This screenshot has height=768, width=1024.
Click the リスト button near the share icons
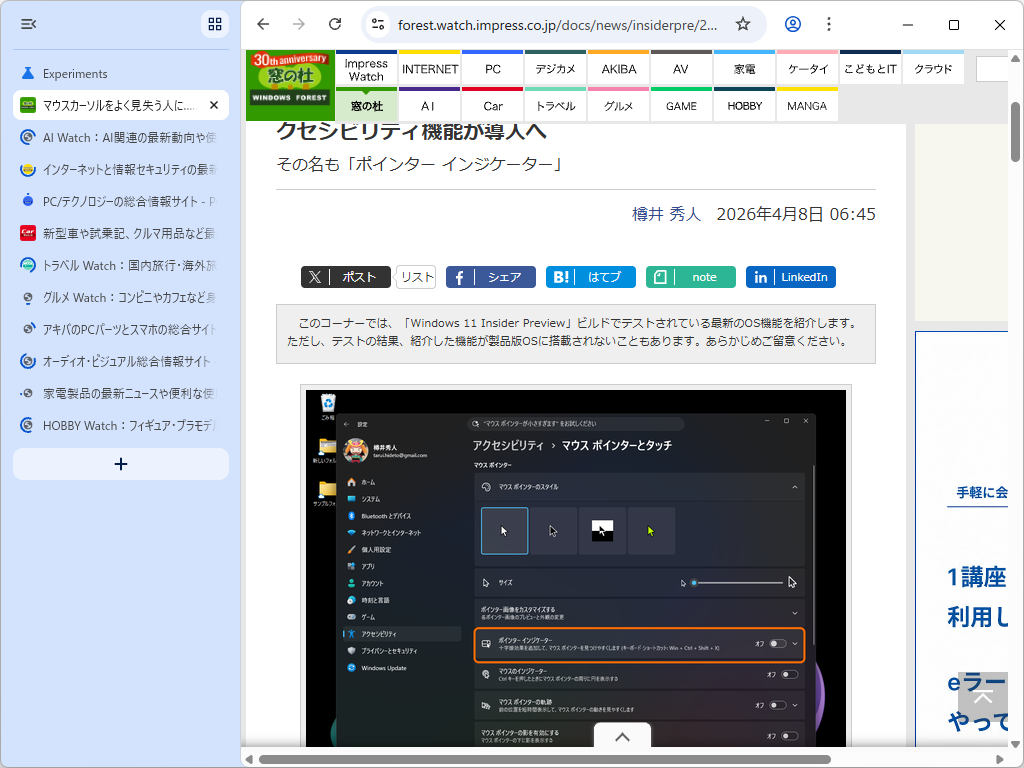point(416,277)
